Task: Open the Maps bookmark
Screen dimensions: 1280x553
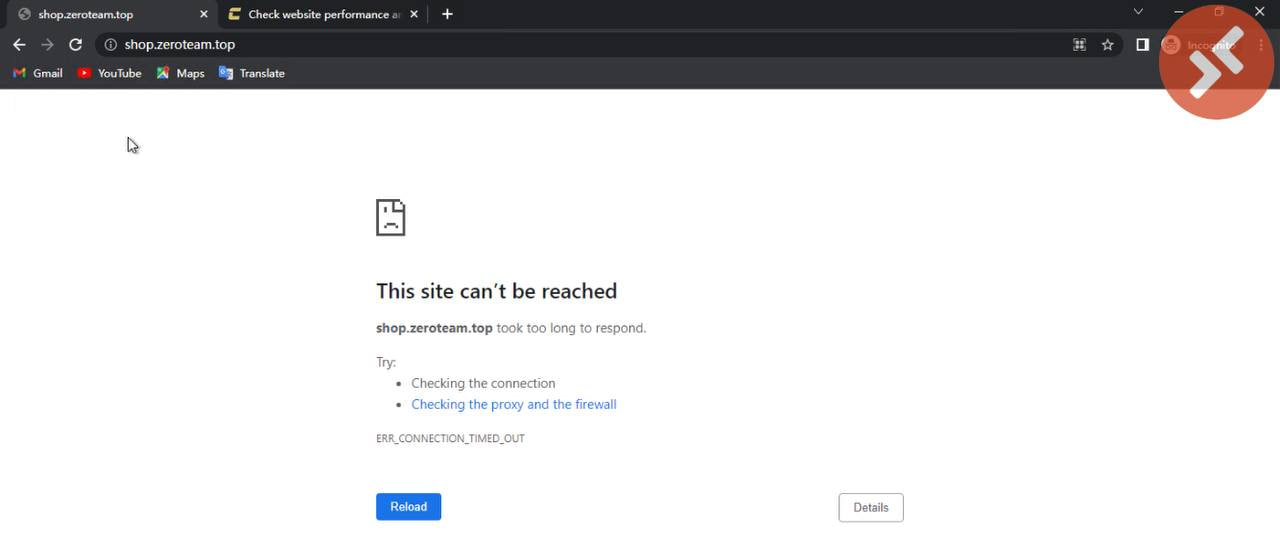Action: tap(180, 73)
